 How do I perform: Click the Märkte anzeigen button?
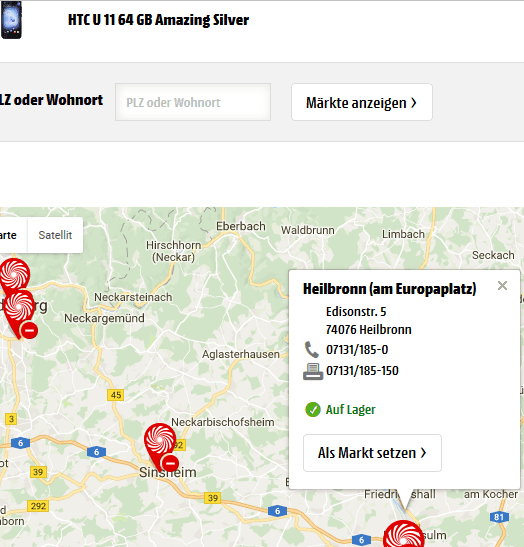(362, 102)
